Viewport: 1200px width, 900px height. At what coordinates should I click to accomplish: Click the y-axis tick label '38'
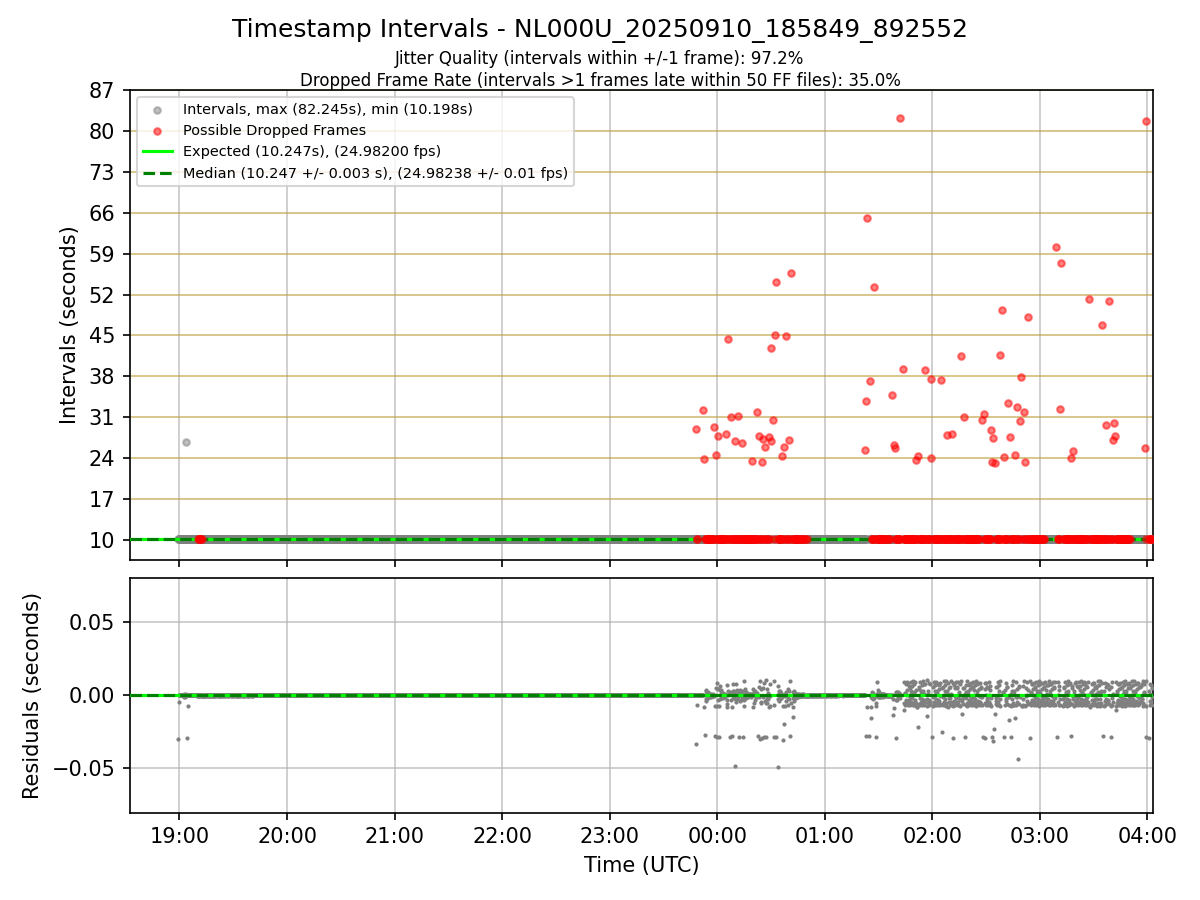coord(103,376)
